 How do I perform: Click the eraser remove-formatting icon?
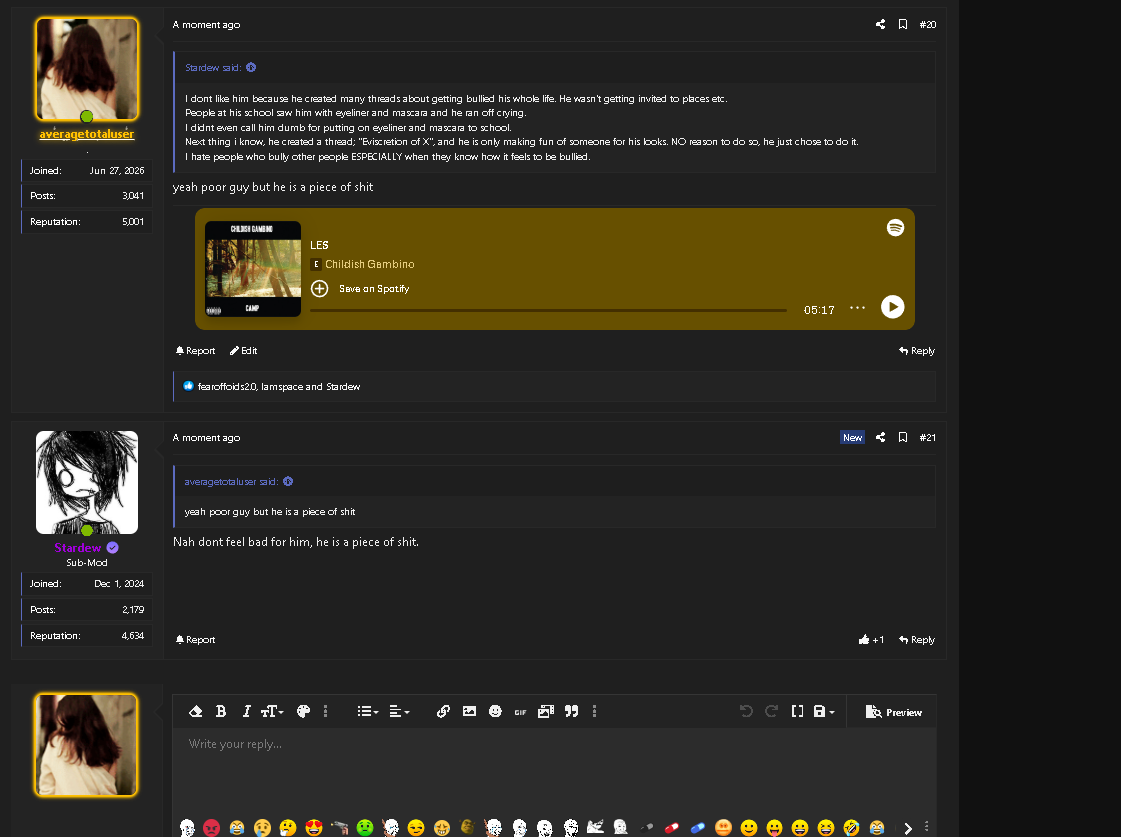pos(195,711)
